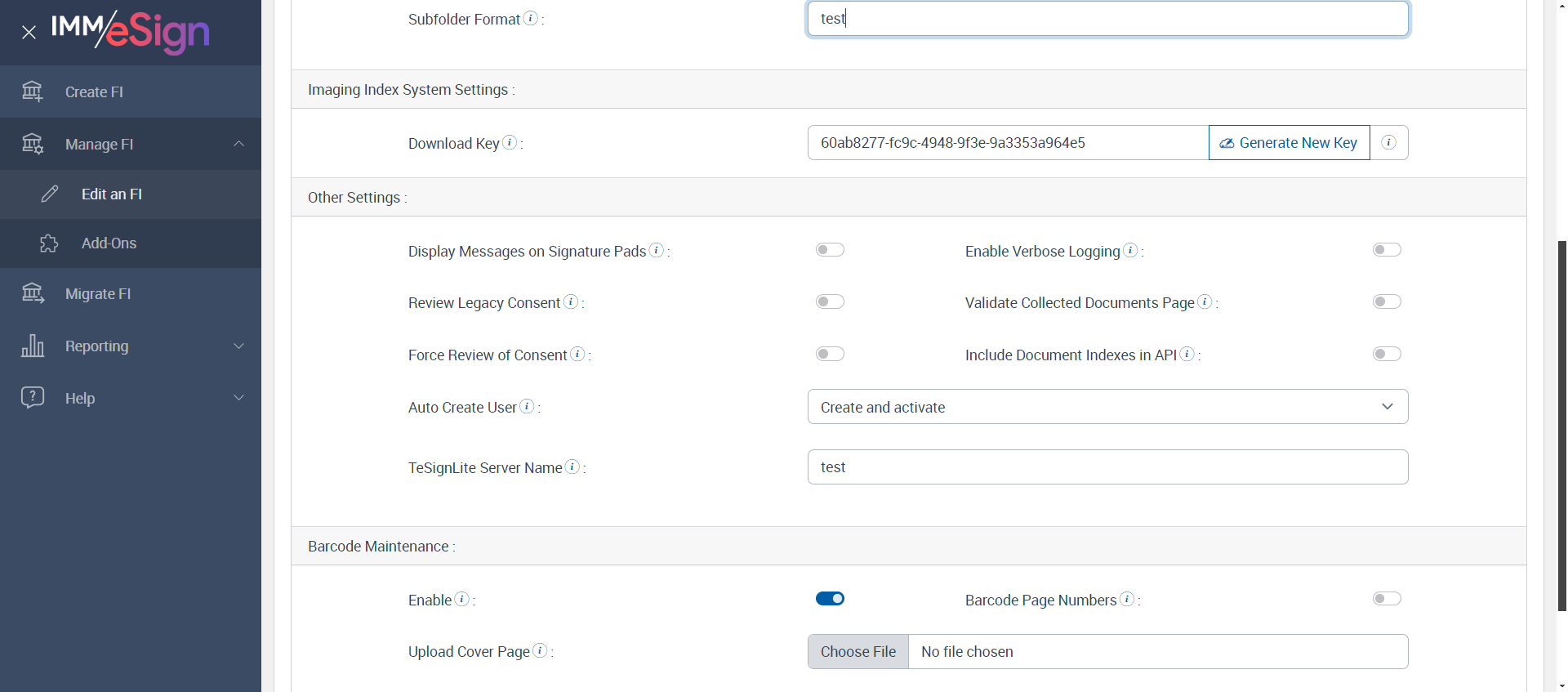Click info icon beside Enable Verbose Logging
The width and height of the screenshot is (1568, 692).
point(1130,250)
